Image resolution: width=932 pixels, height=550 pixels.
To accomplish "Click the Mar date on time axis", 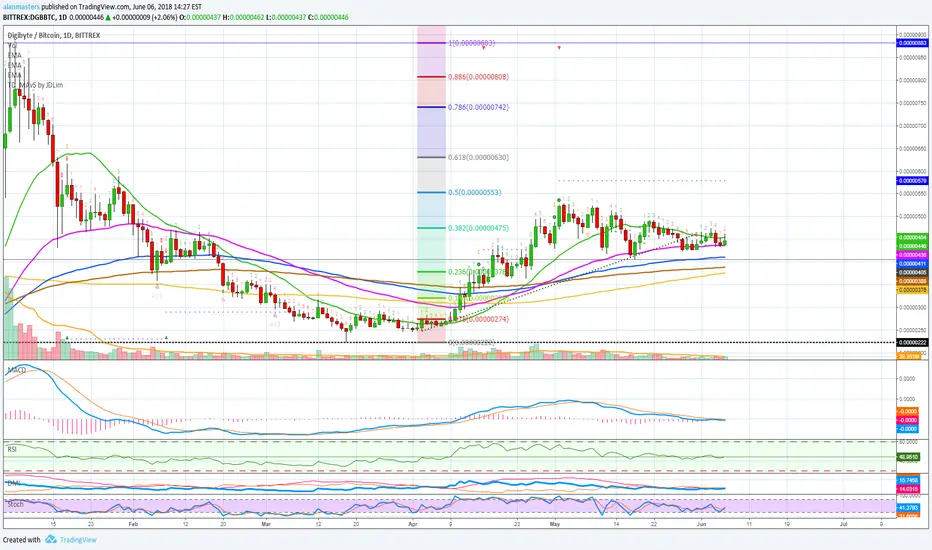I will coord(266,524).
